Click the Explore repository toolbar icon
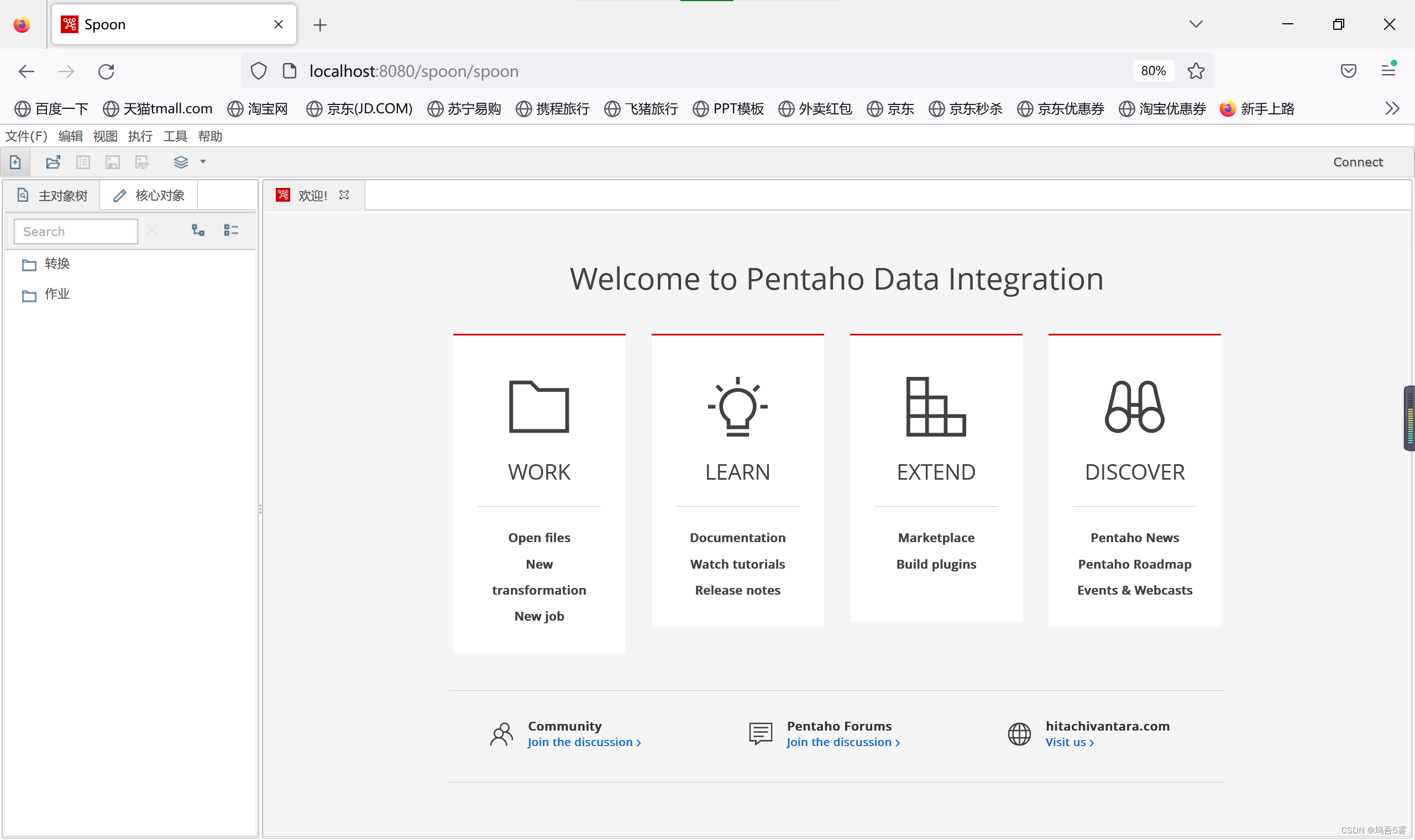The image size is (1415, 840). point(83,162)
